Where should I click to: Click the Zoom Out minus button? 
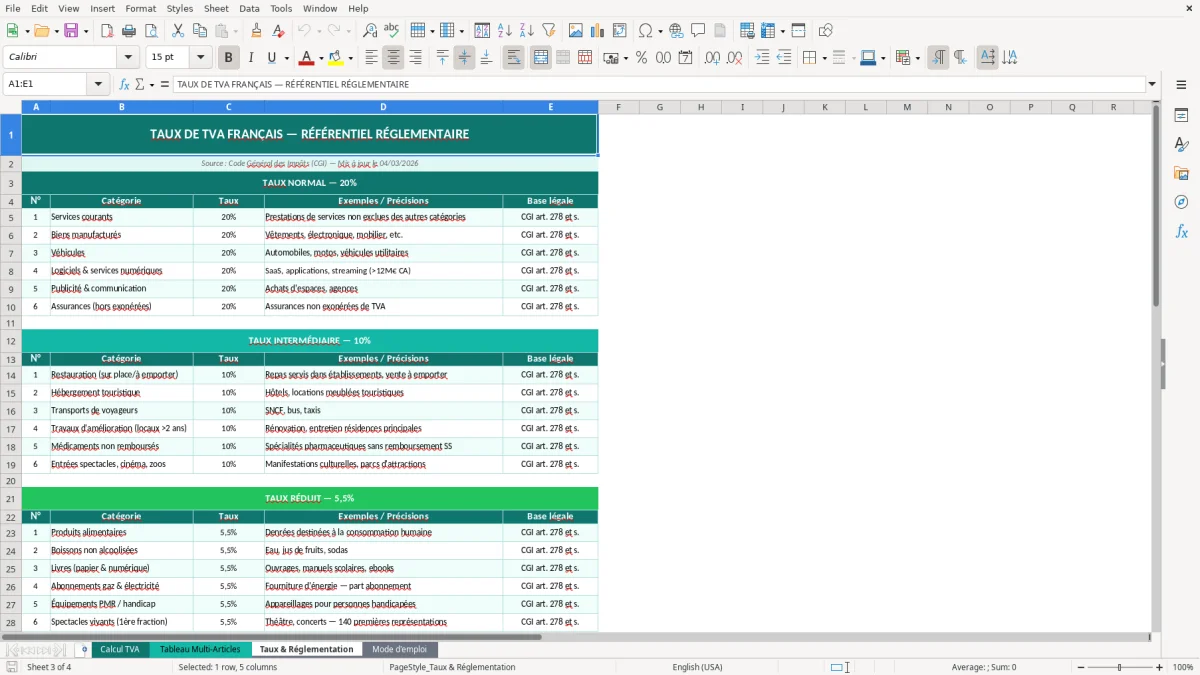point(1080,667)
